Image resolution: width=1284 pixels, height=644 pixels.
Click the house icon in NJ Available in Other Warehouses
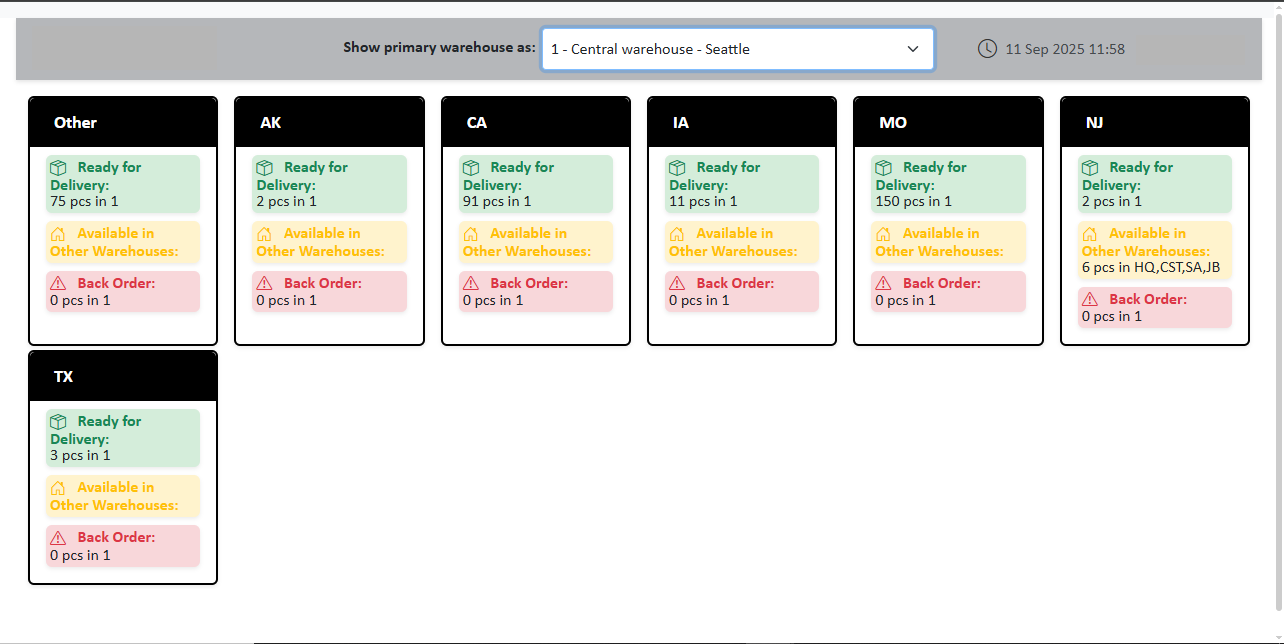point(1090,234)
